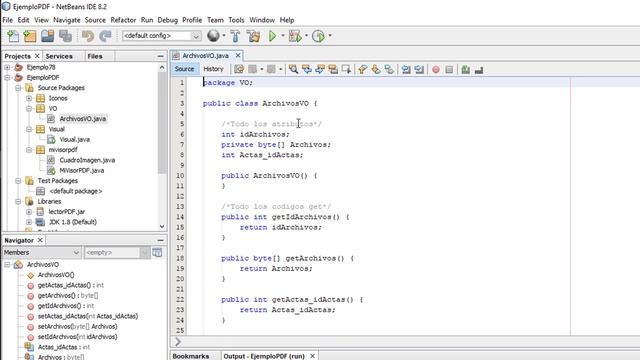
Task: Select CuadroImagen.java in project tree
Action: [87, 160]
